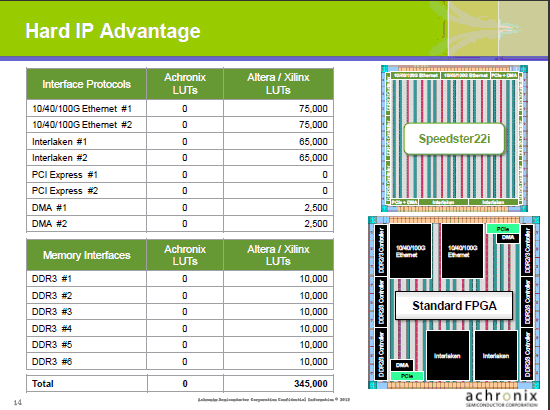Select the 345,000 total value cell

[x=279, y=384]
